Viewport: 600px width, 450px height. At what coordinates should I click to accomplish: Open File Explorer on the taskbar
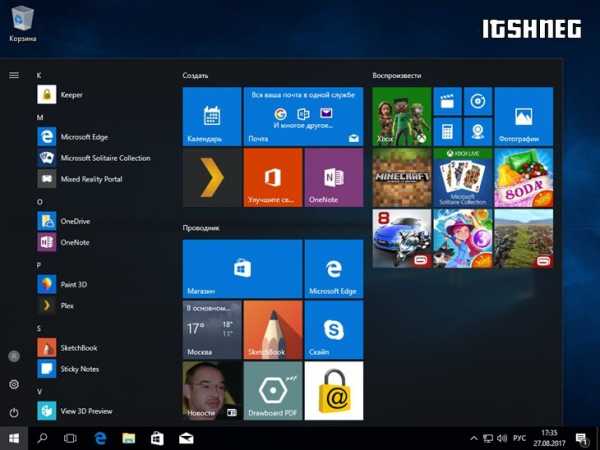pyautogui.click(x=129, y=439)
